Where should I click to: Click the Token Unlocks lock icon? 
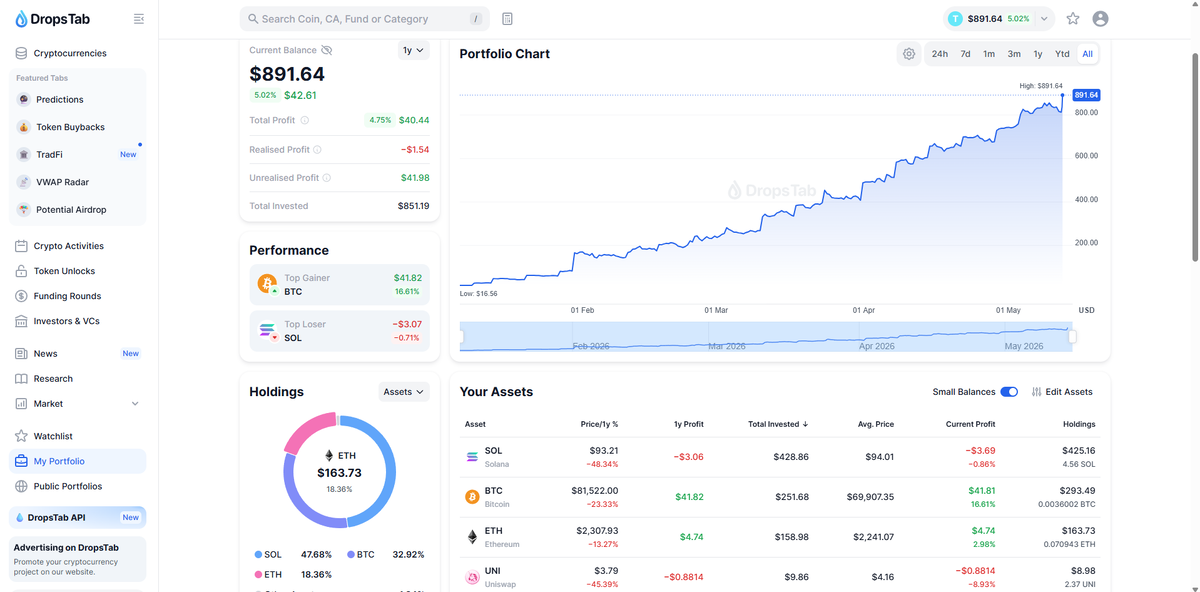click(21, 271)
